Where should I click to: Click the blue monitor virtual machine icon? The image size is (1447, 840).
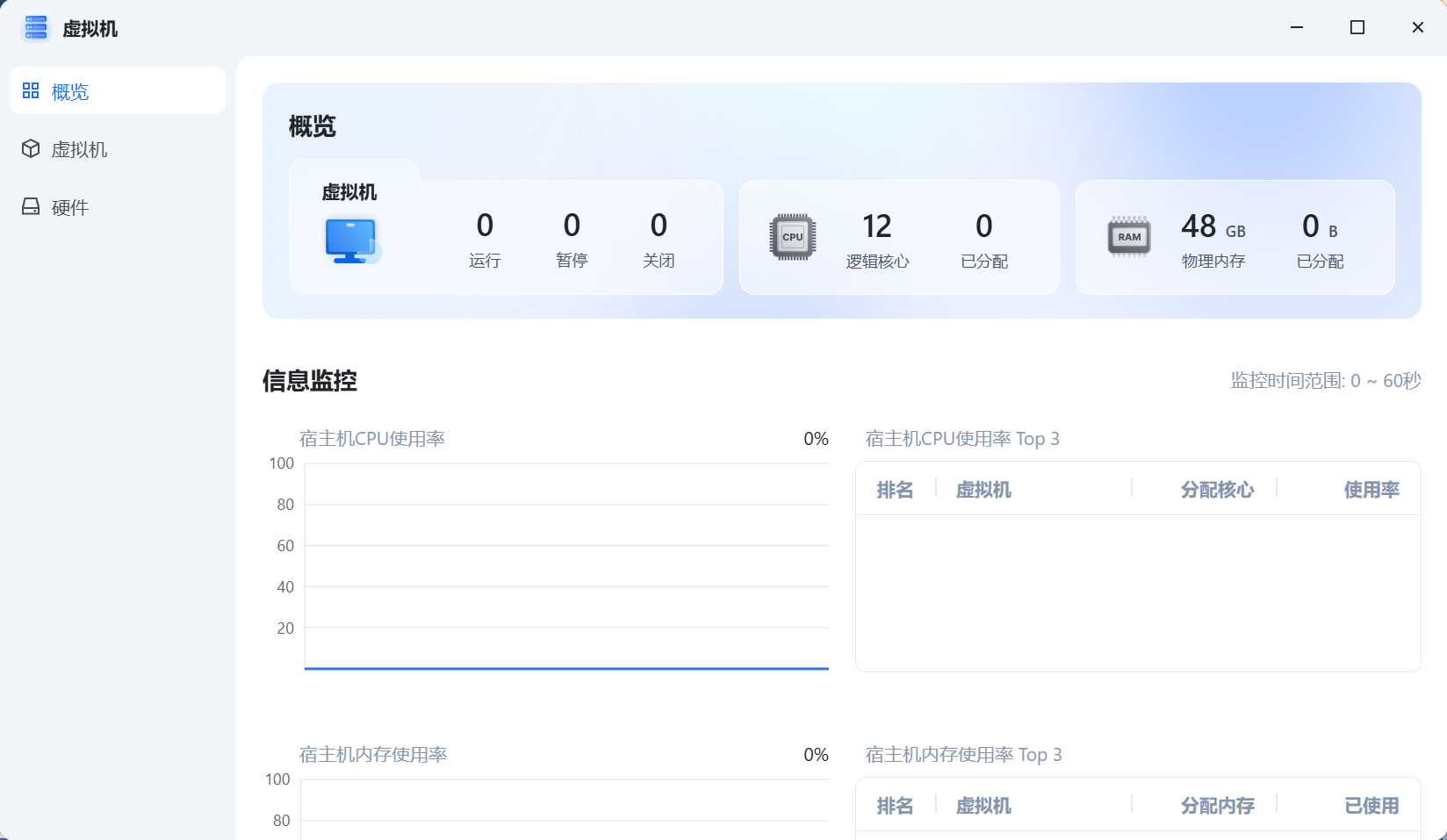pos(351,241)
